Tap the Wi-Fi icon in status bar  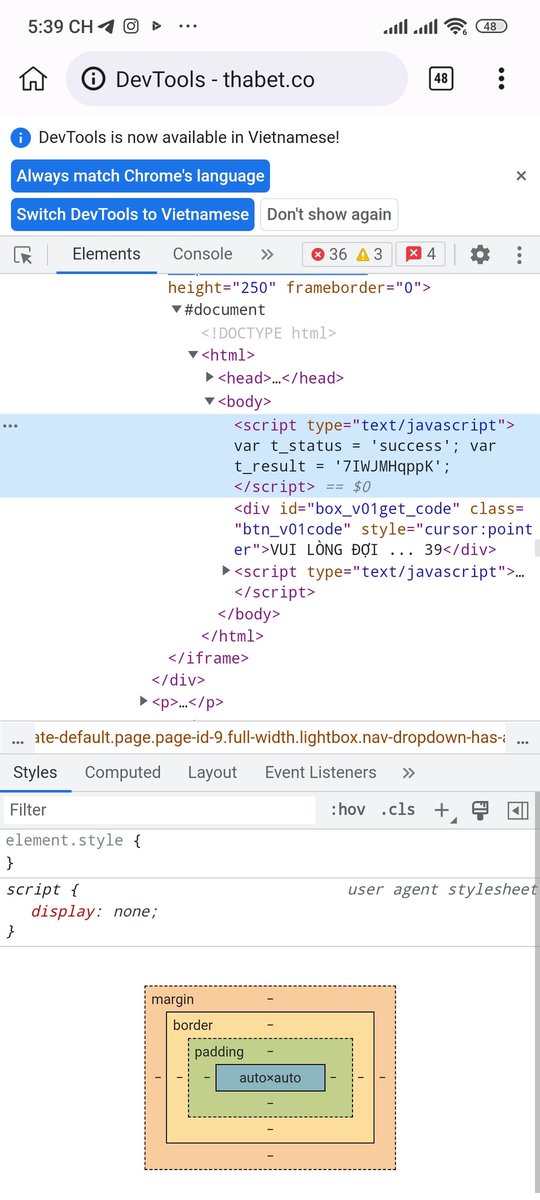click(457, 27)
